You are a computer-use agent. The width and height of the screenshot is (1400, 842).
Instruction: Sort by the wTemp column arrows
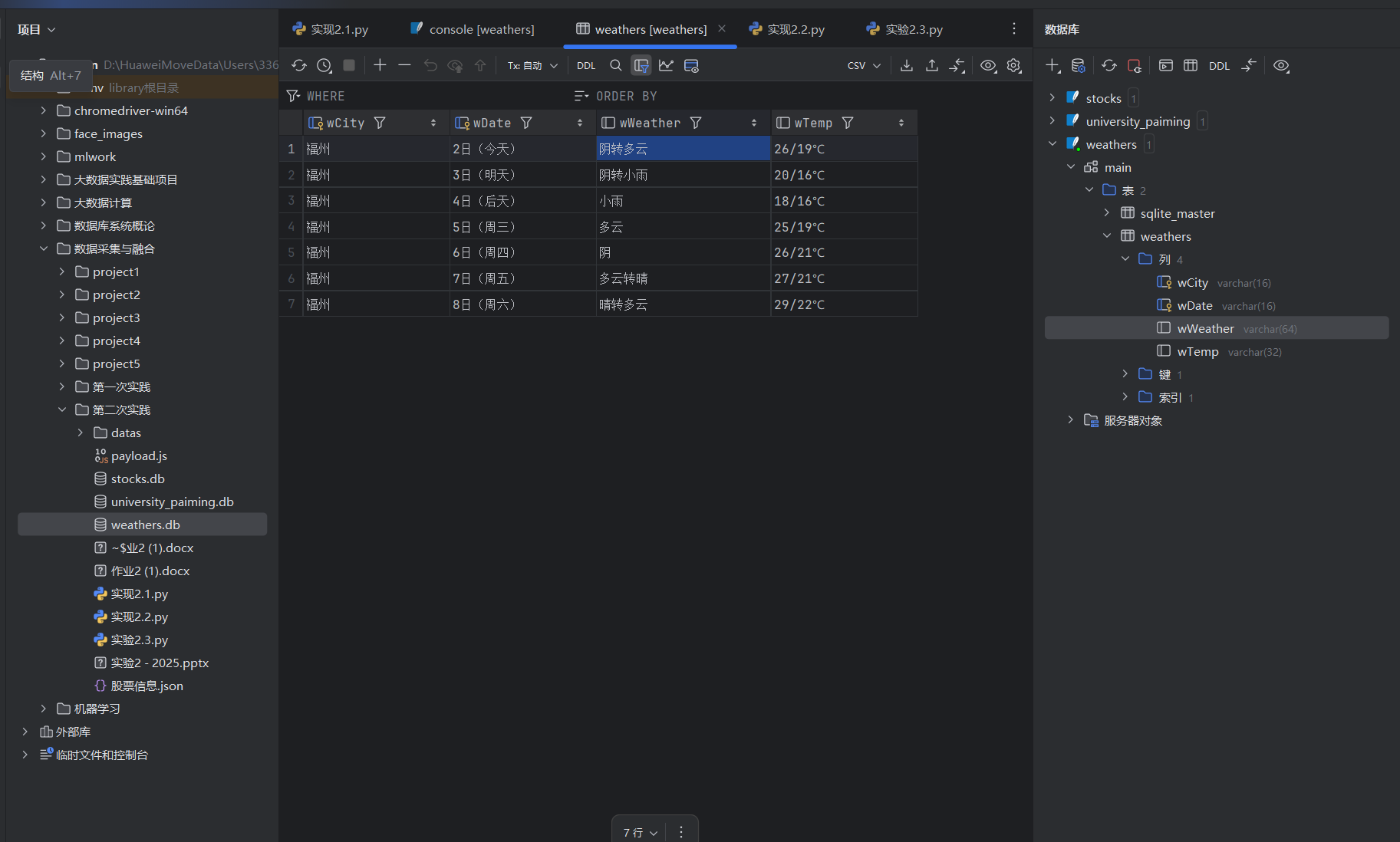[901, 123]
